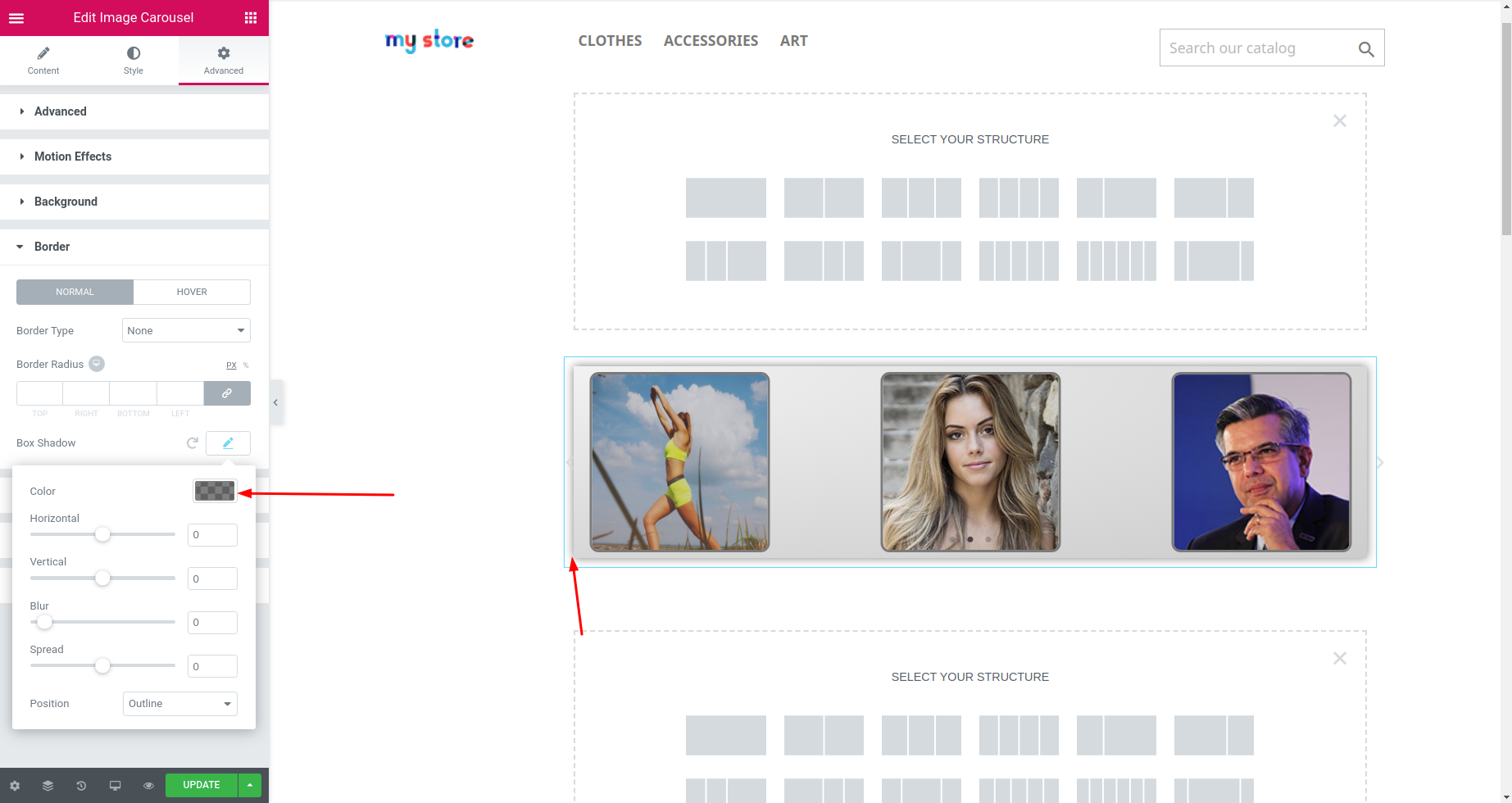Click the LEFT border radius field
The image size is (1512, 803).
pyautogui.click(x=180, y=393)
